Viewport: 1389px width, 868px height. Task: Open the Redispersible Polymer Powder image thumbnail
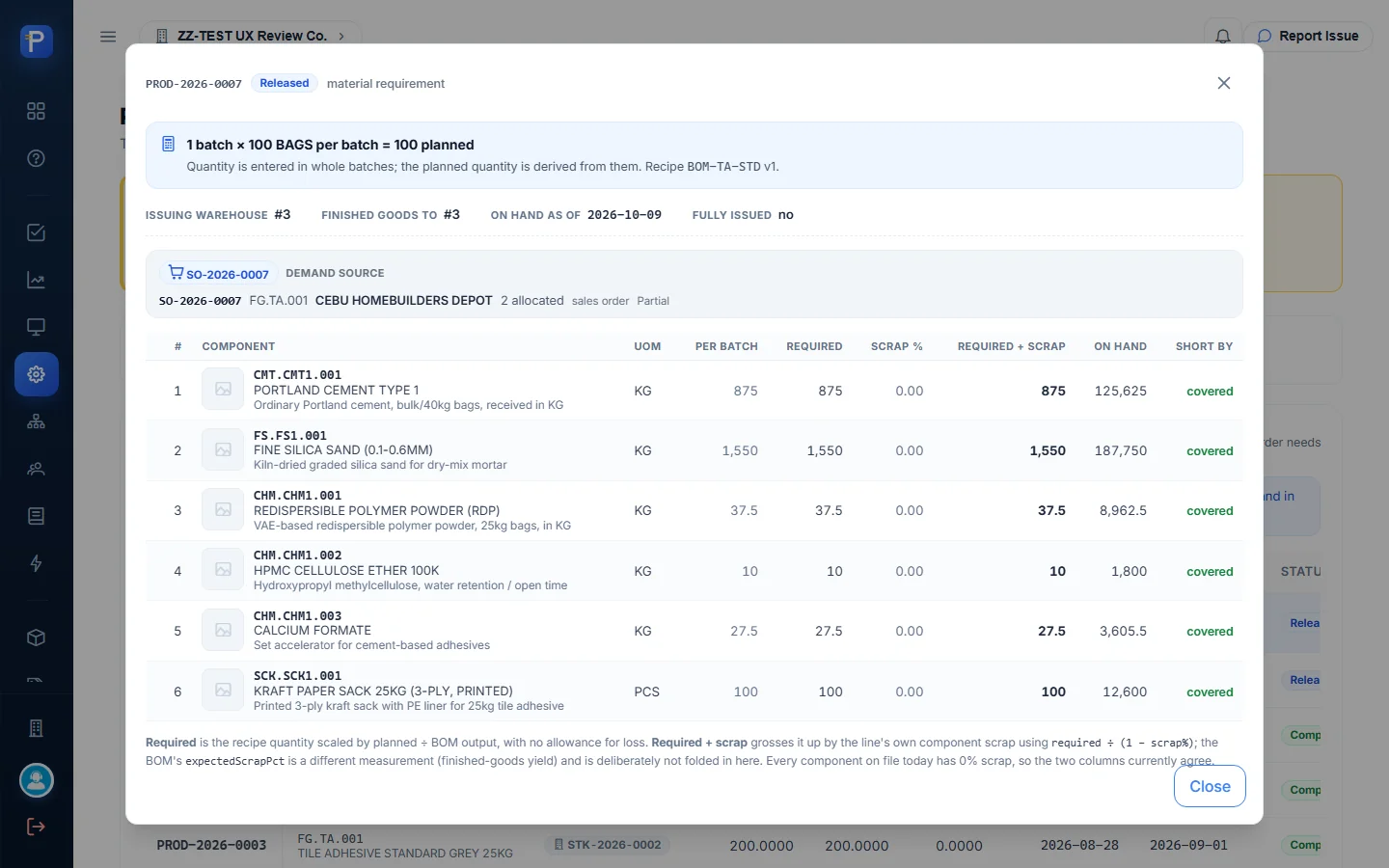pyautogui.click(x=223, y=510)
